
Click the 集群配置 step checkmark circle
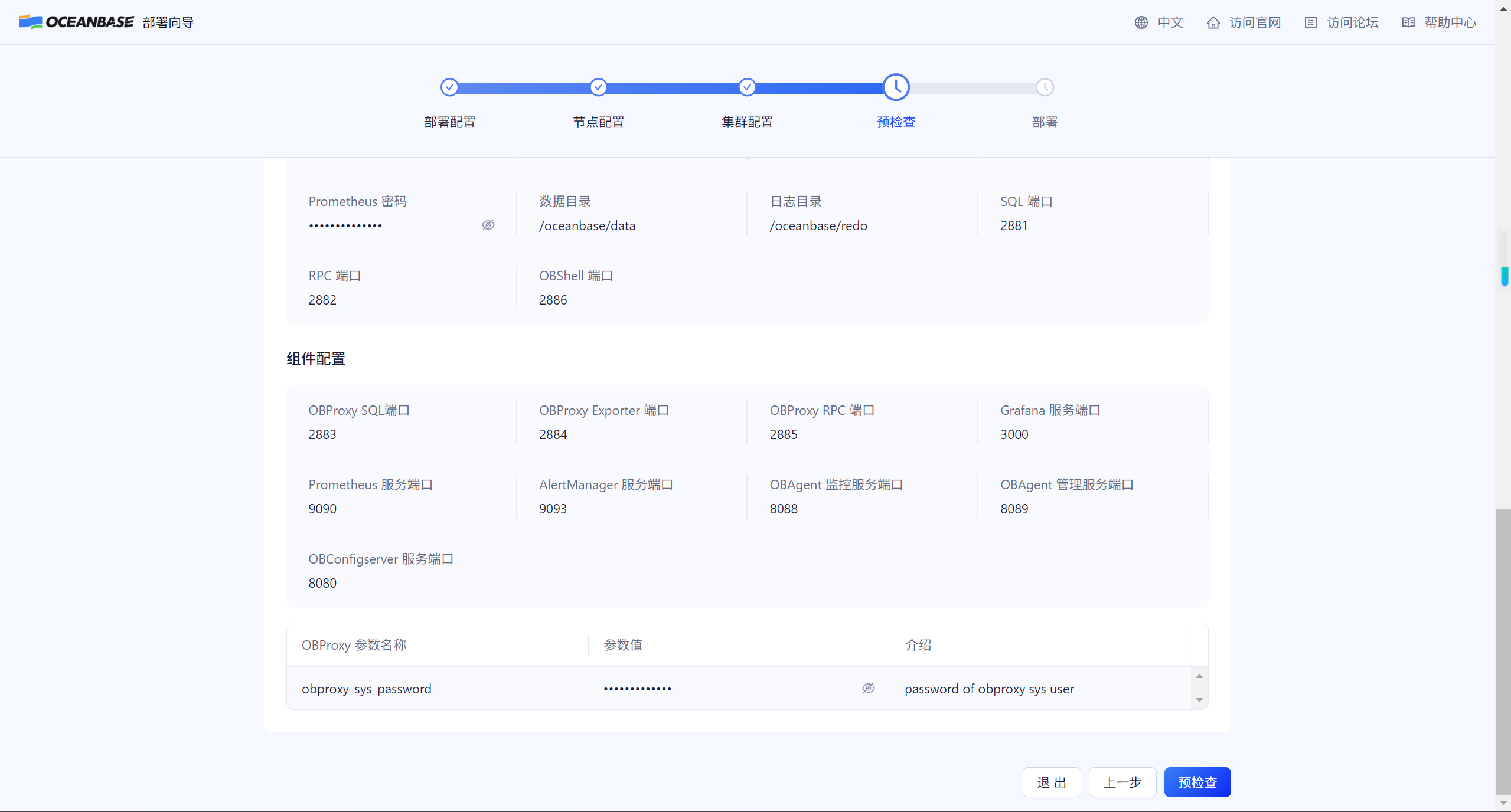tap(747, 87)
